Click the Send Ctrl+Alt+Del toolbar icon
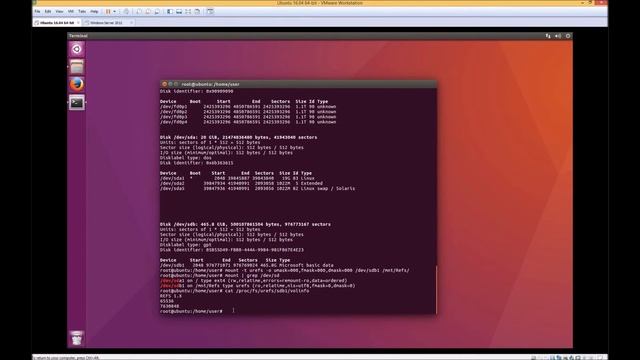The height and width of the screenshot is (360, 640). pyautogui.click(x=126, y=11)
